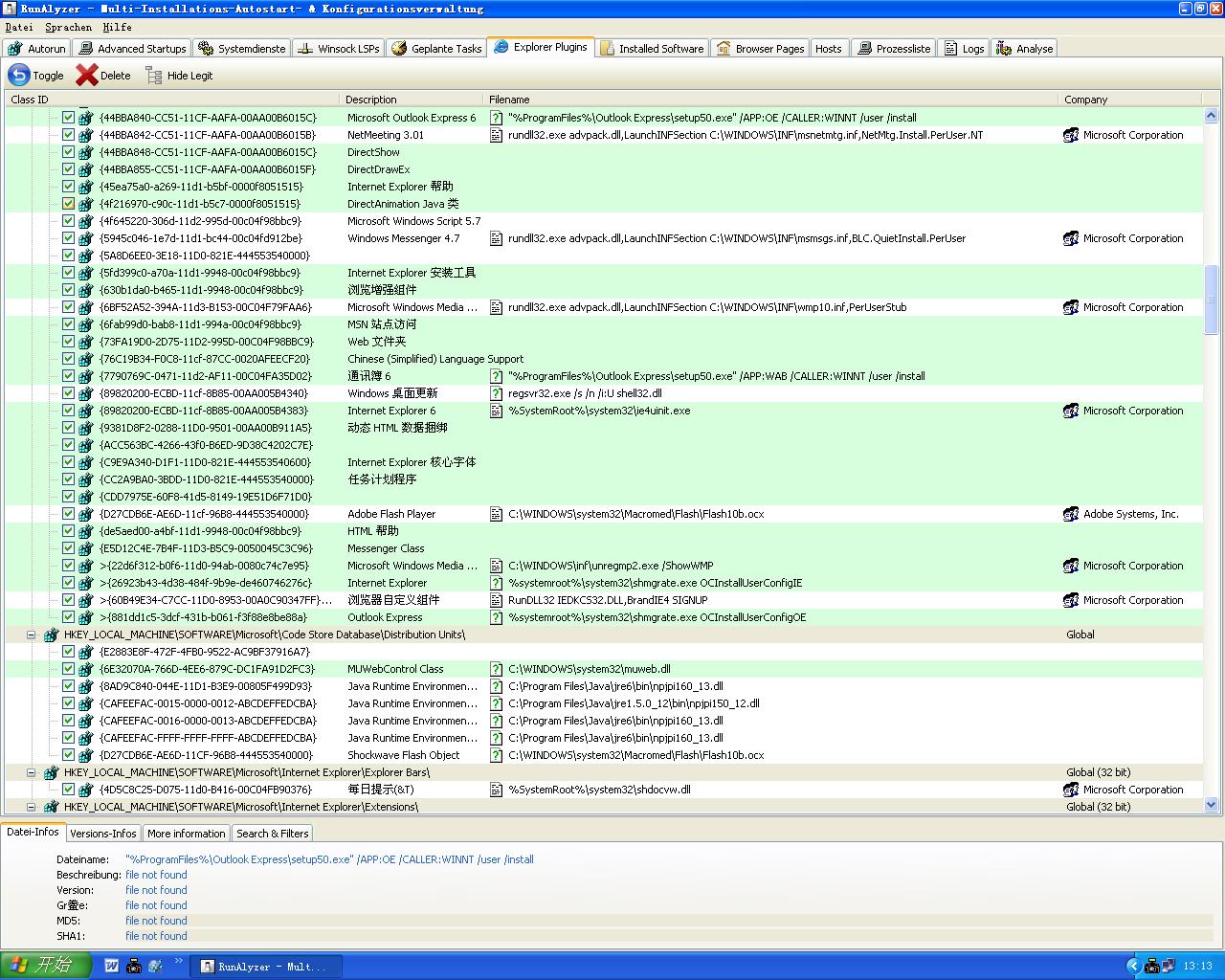Image resolution: width=1225 pixels, height=980 pixels.
Task: Switch to the Analyse tab
Action: 1024,48
